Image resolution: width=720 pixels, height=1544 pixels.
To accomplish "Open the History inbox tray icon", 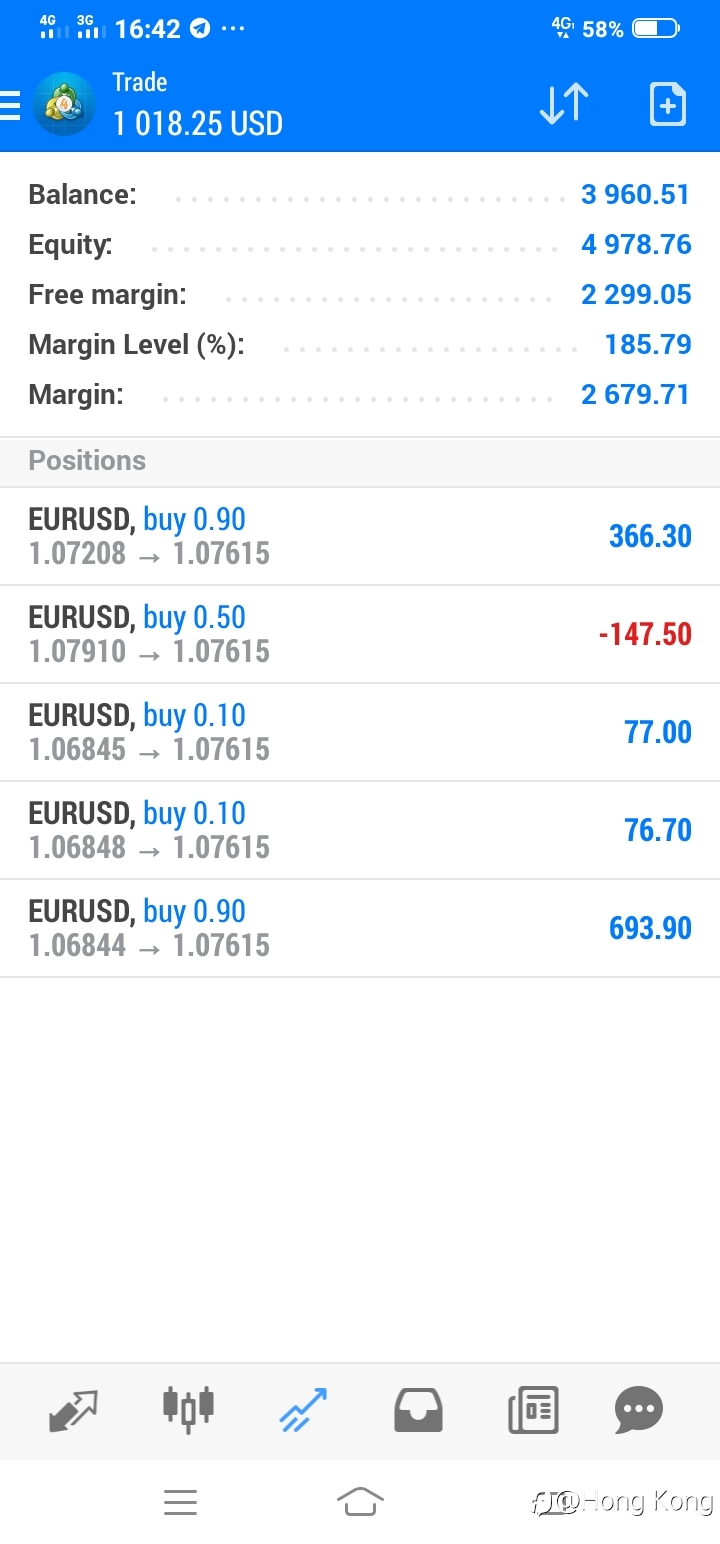I will [418, 1411].
